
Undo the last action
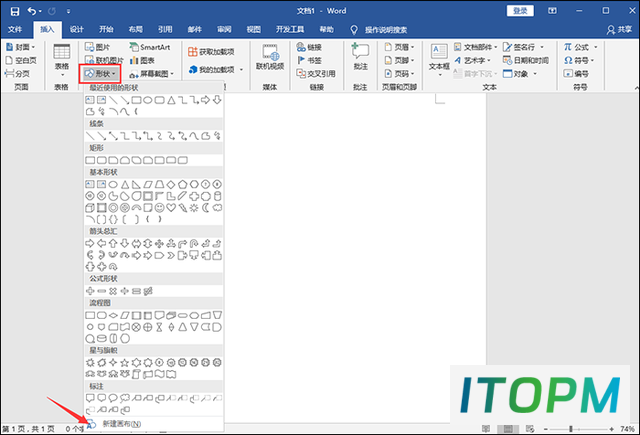click(32, 11)
